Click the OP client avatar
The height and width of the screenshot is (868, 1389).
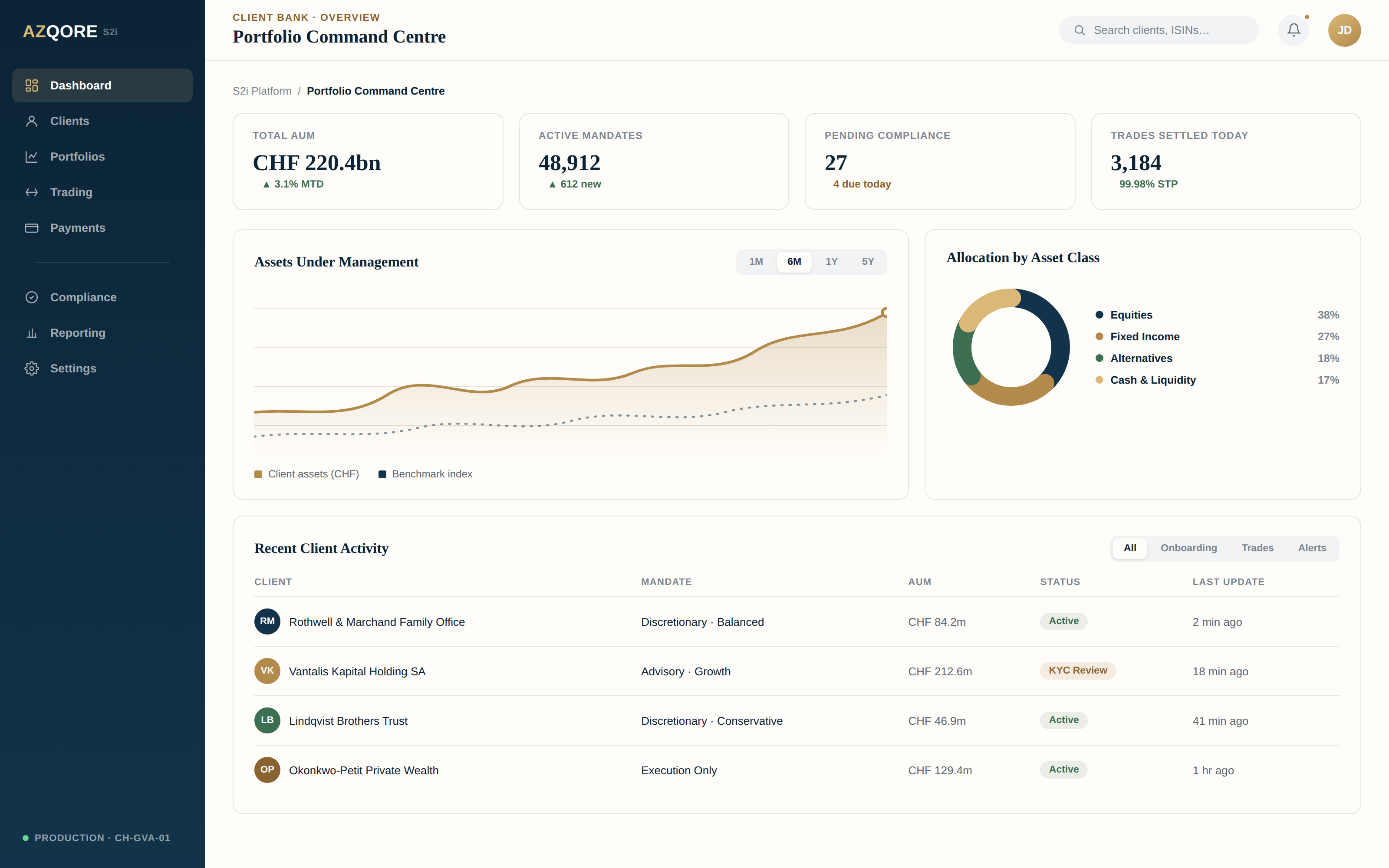pos(267,769)
